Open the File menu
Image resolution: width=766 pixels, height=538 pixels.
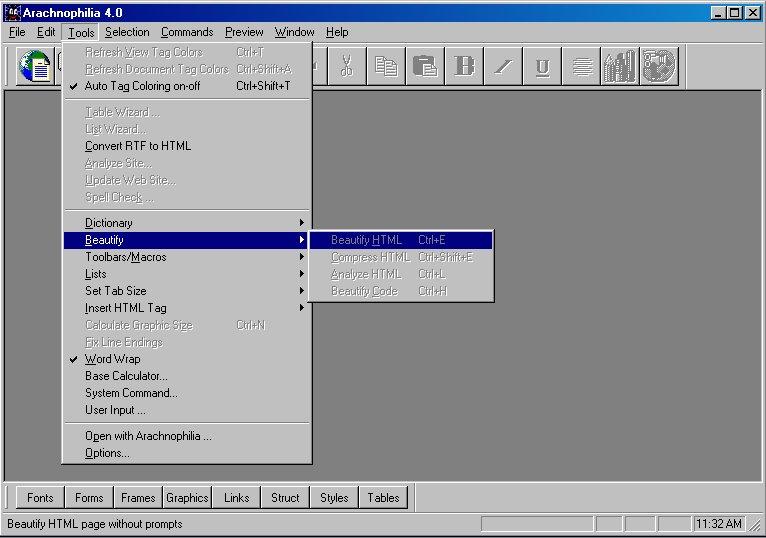click(x=17, y=32)
